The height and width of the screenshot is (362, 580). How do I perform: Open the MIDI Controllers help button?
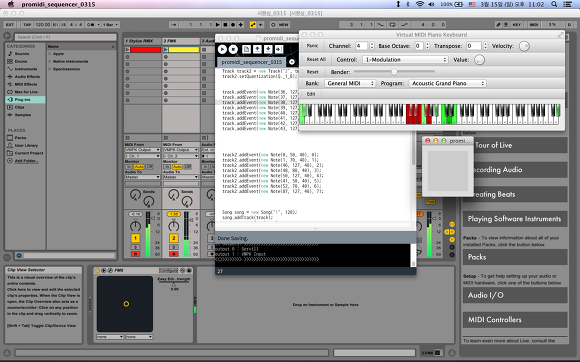(x=515, y=320)
